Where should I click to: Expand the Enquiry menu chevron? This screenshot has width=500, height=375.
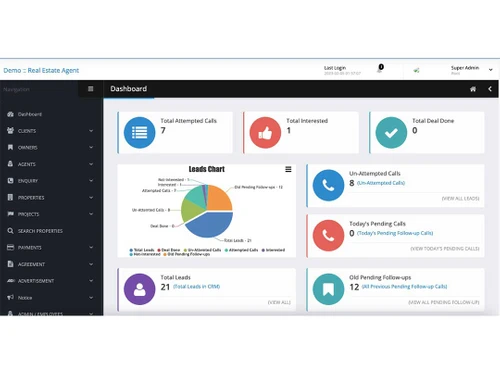[x=91, y=181]
